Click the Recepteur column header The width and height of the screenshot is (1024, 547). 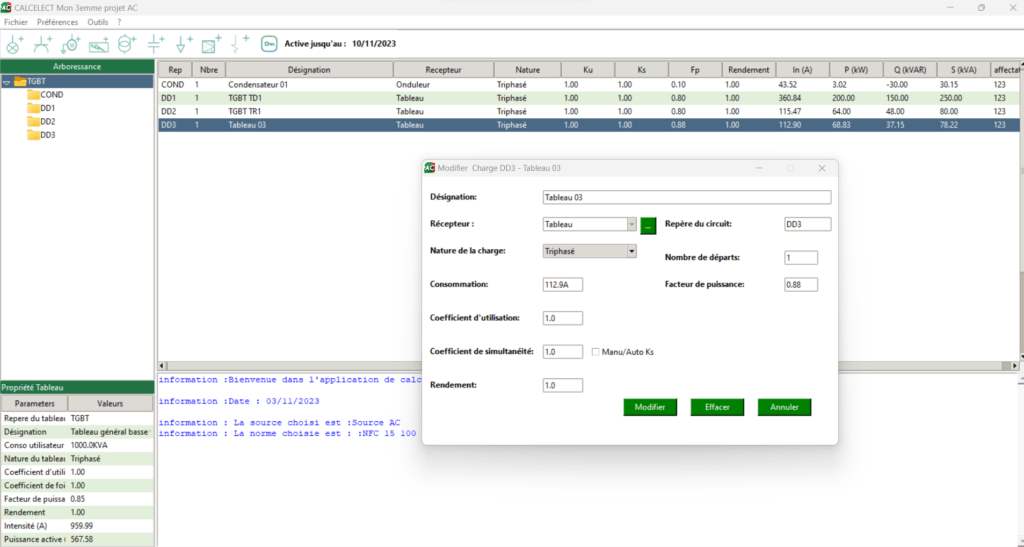[443, 70]
